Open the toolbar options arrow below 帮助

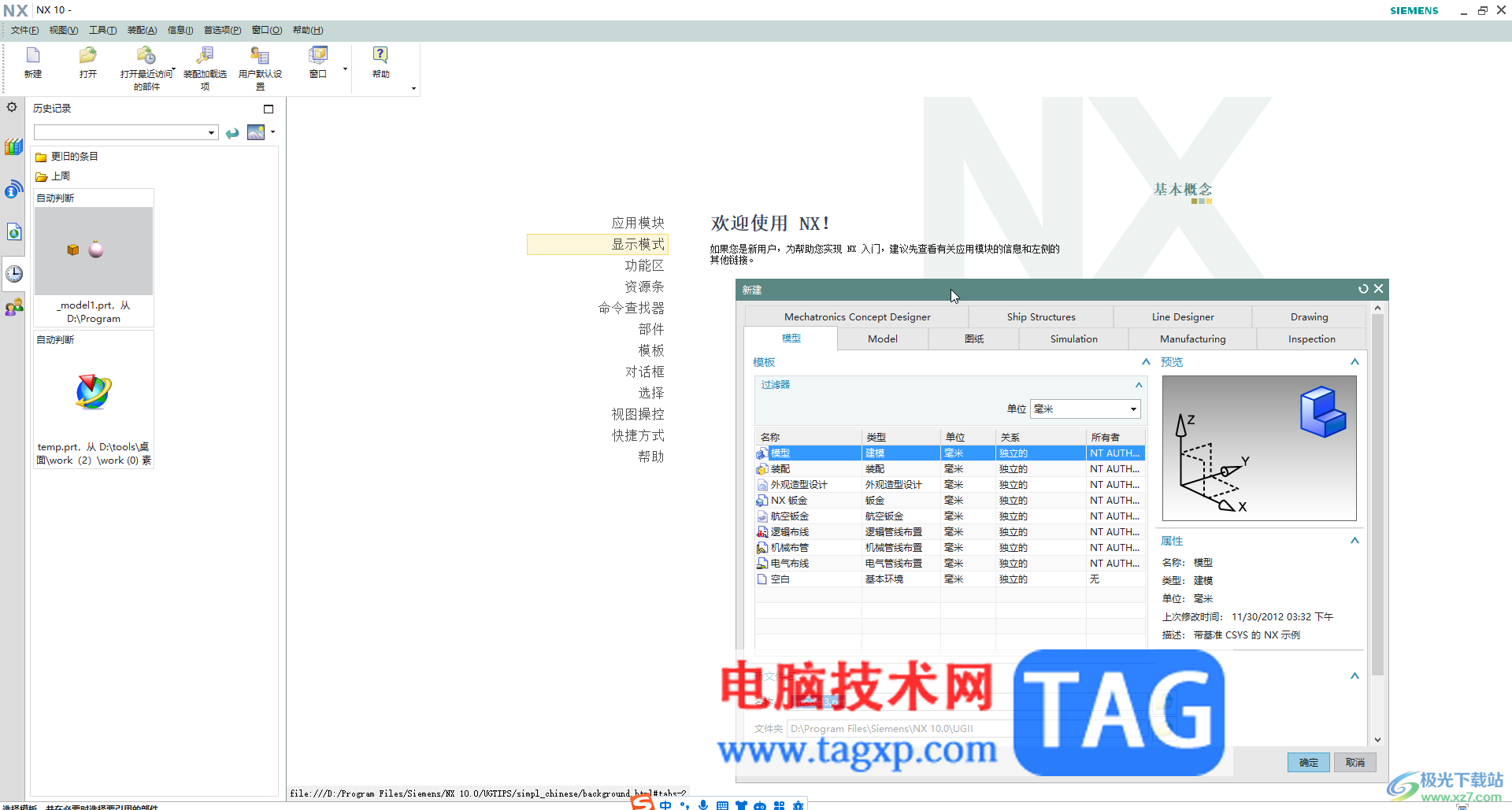coord(413,88)
